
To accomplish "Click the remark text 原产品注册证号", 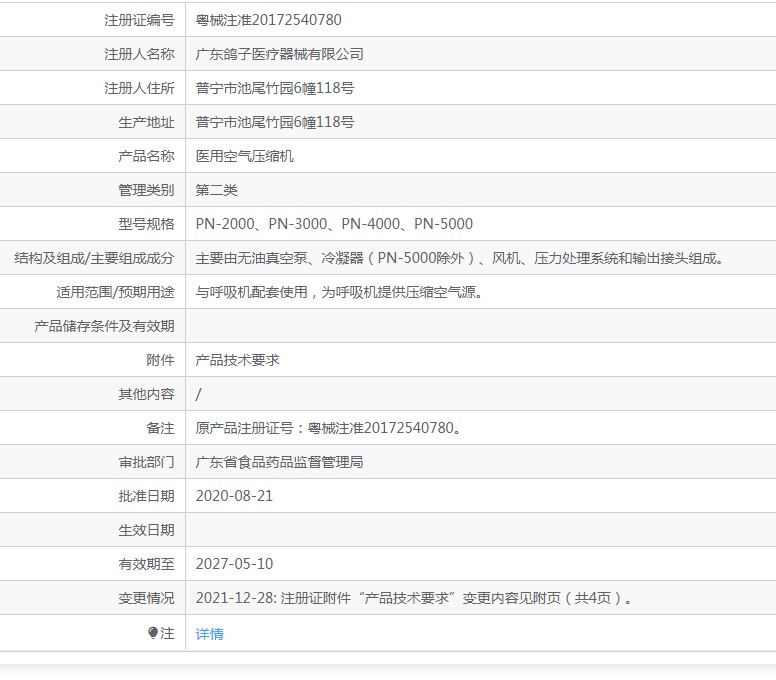I will [x=329, y=428].
